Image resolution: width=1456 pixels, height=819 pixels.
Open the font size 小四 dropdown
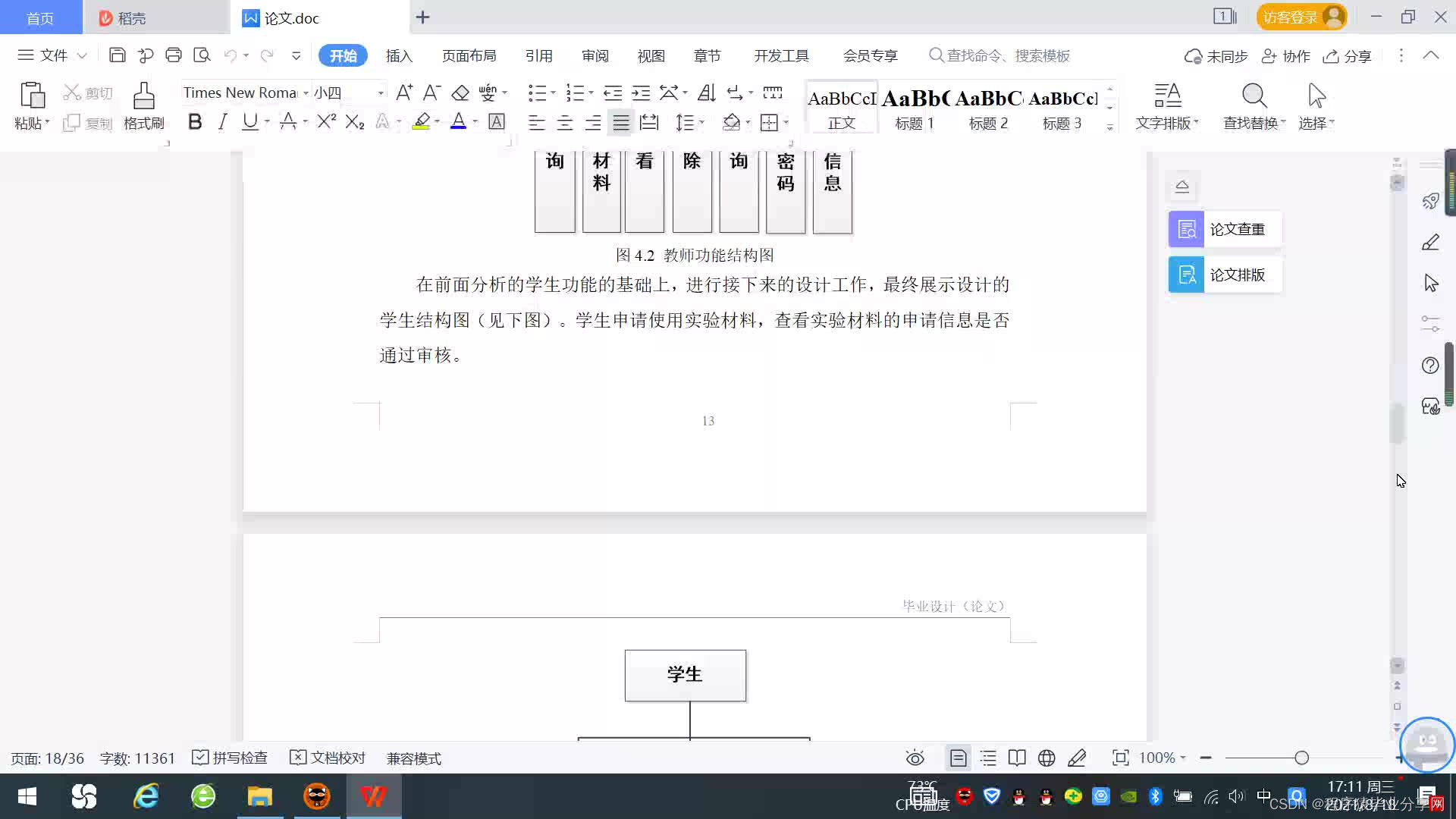pos(381,93)
